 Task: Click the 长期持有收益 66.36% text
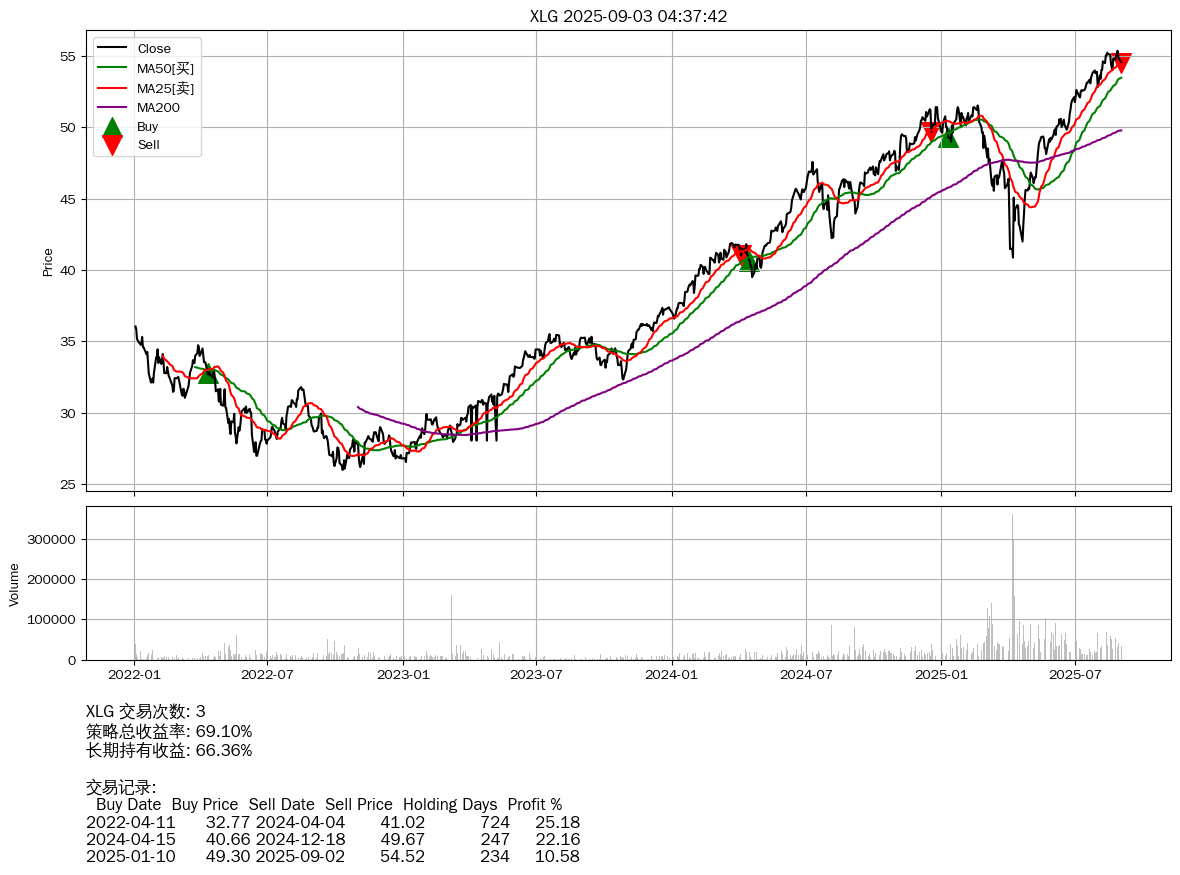coord(169,750)
